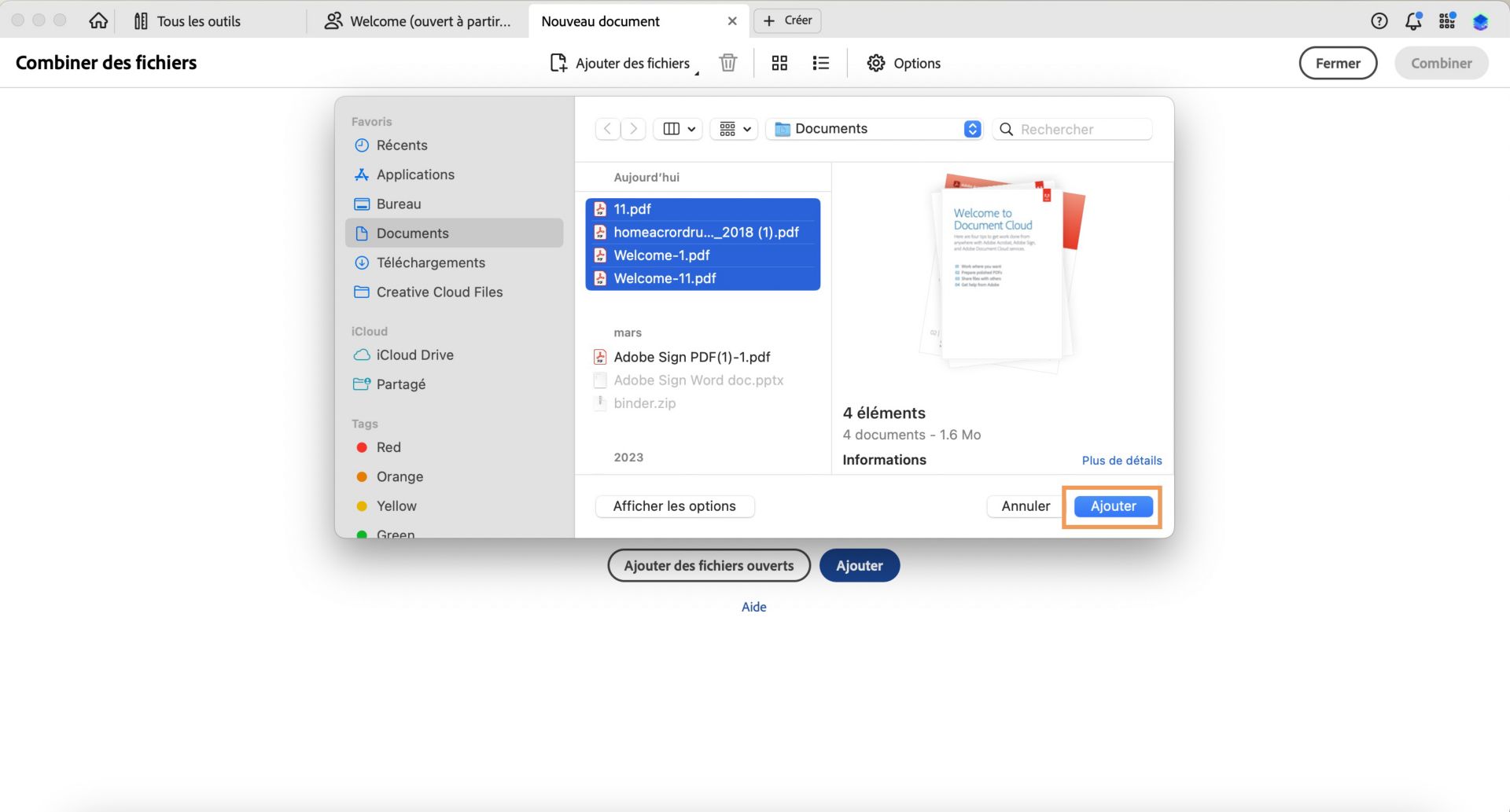Click Afficher les options button
1510x812 pixels.
675,506
